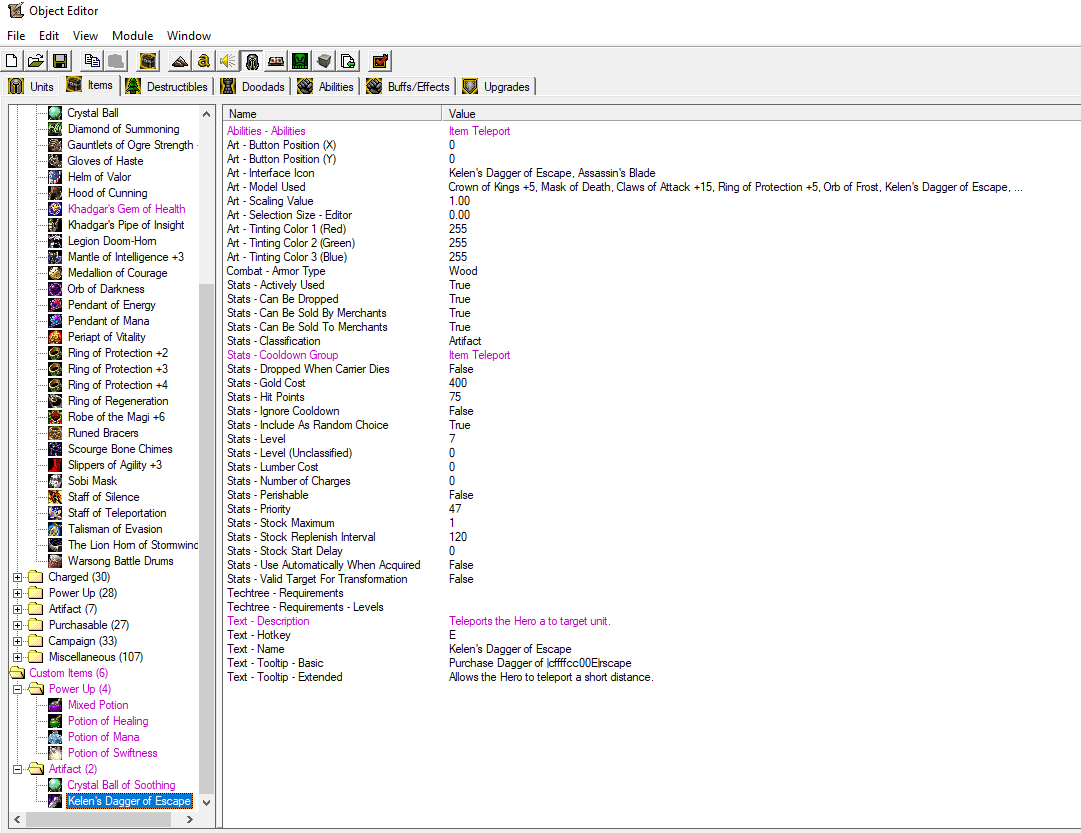Screen dimensions: 1081x833
Task: Click the Copy toolbar icon
Action: click(92, 61)
